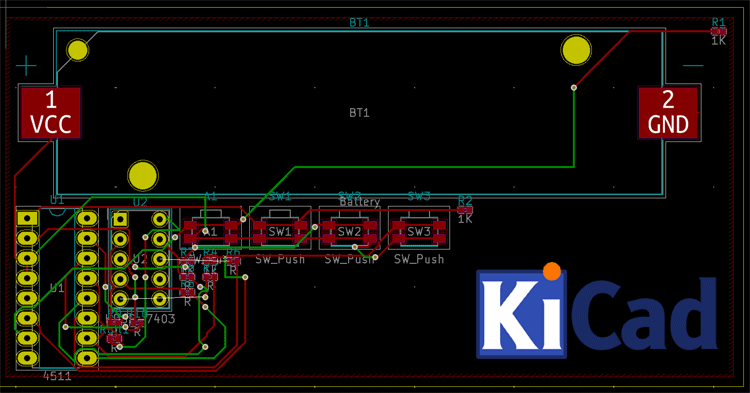Select the R2 resistor pad
The image size is (750, 393).
pos(465,209)
